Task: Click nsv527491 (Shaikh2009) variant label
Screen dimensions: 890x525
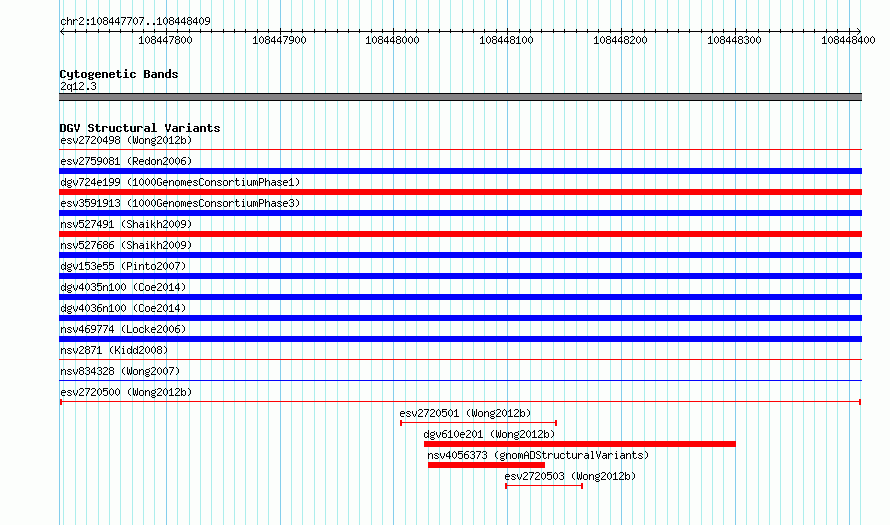Action: click(126, 224)
